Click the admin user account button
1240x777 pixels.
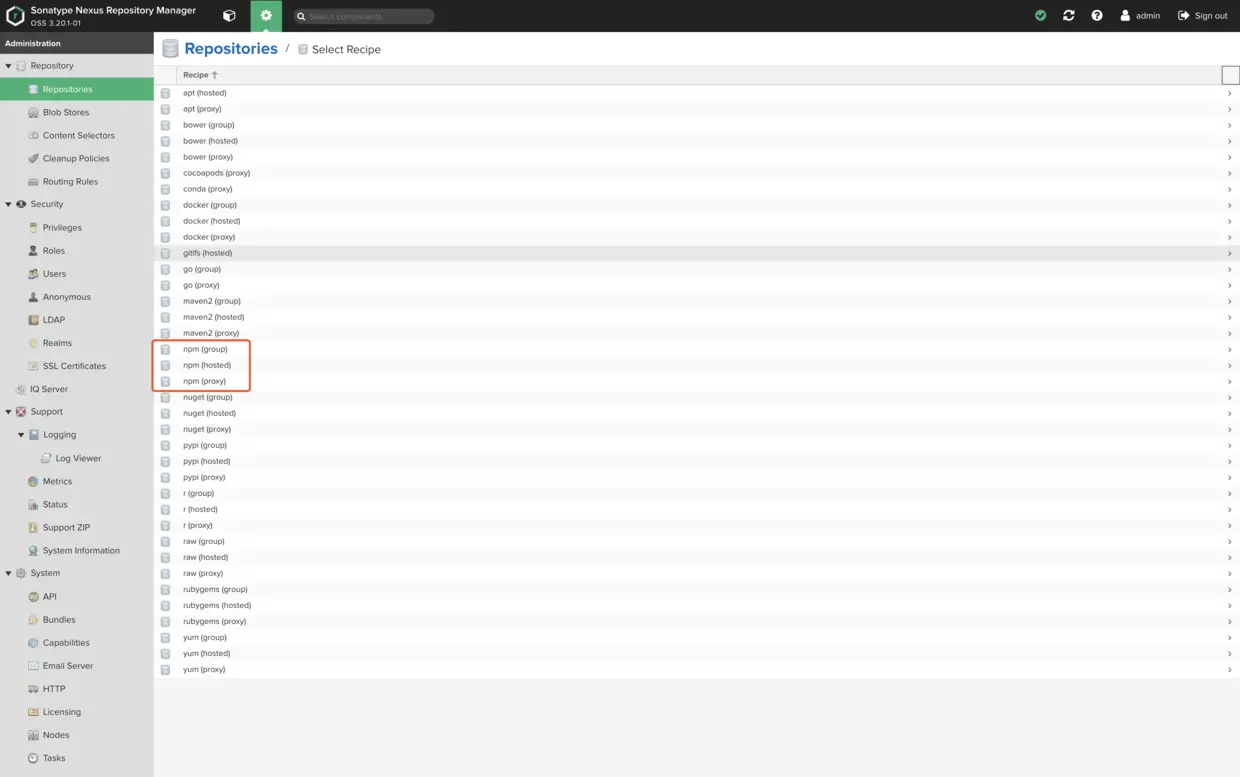1140,16
